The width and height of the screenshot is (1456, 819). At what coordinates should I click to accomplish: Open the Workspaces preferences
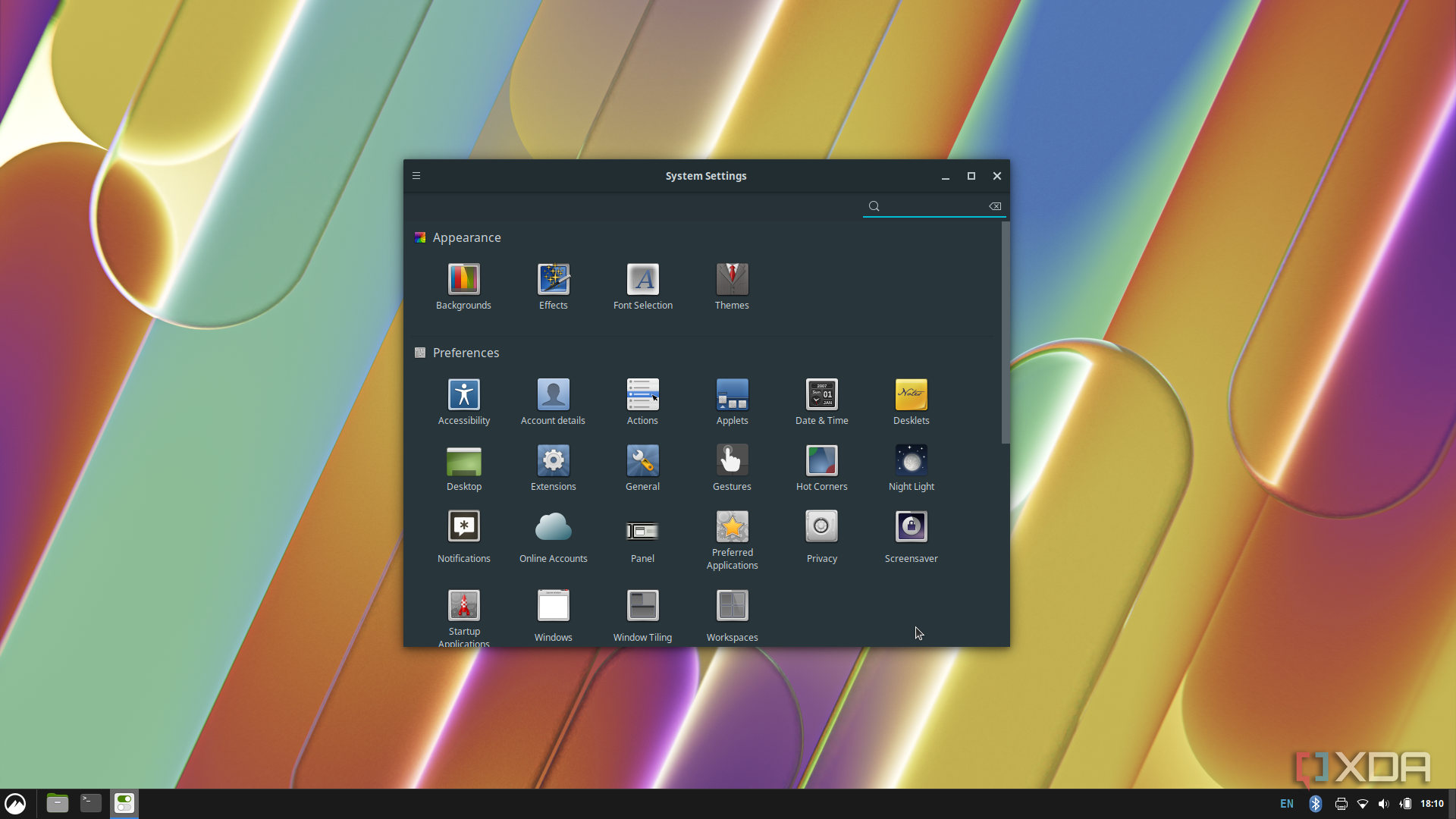coord(732,616)
